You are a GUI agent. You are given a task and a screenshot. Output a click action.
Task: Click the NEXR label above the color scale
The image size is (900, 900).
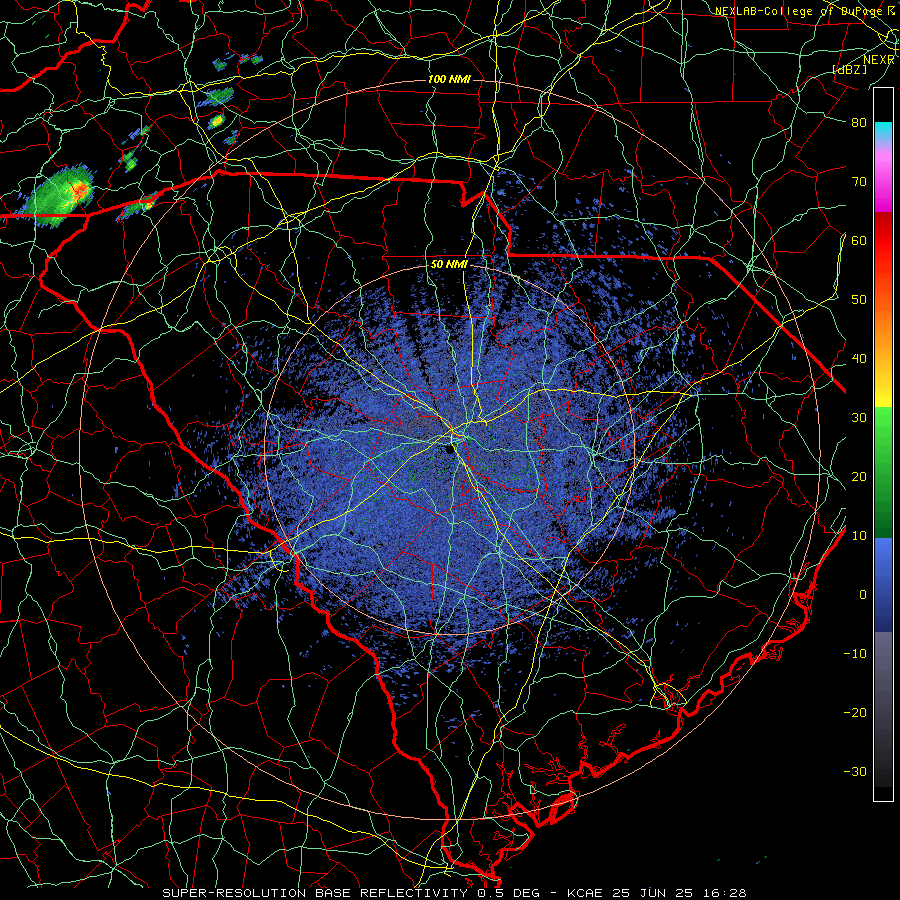(879, 60)
